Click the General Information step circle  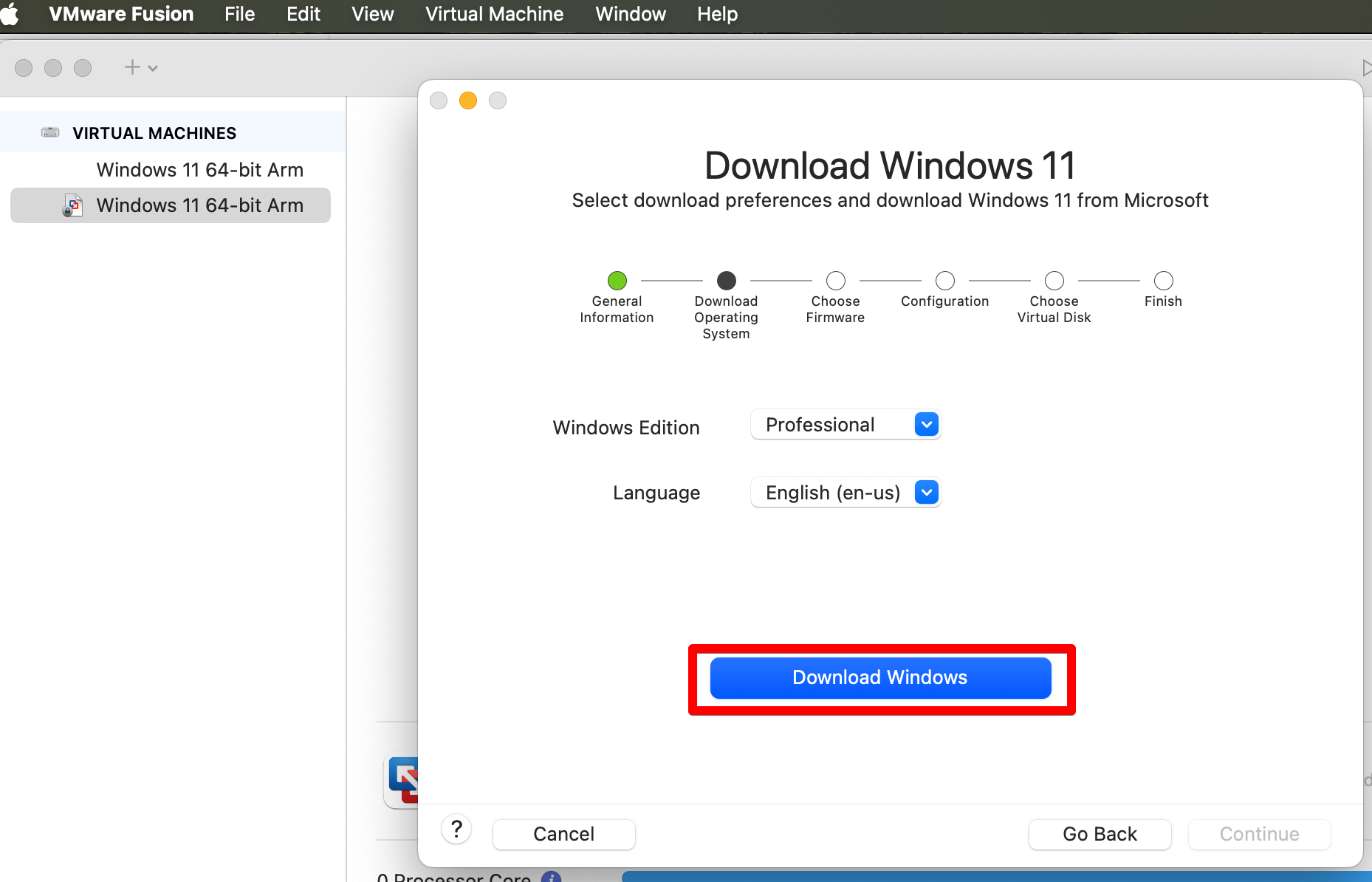coord(617,281)
